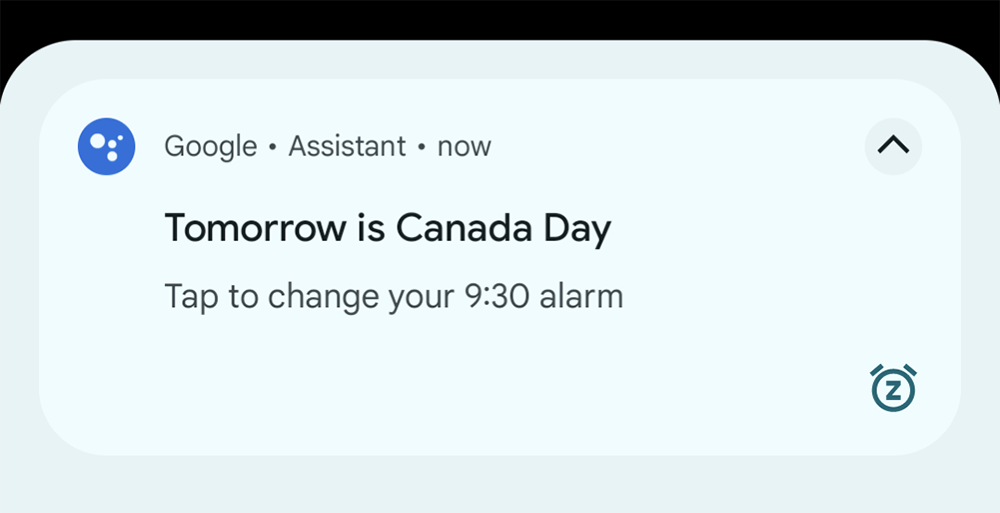Open the 'Tomorrow is Canada Day' notification title

coord(388,228)
